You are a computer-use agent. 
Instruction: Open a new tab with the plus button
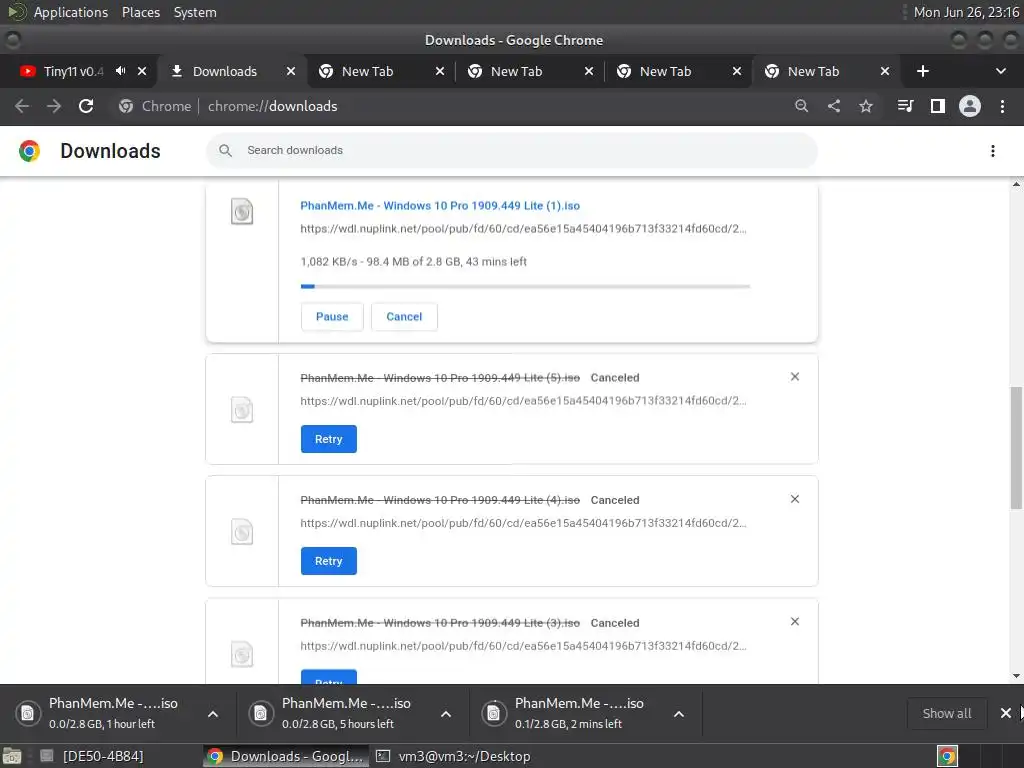[923, 71]
